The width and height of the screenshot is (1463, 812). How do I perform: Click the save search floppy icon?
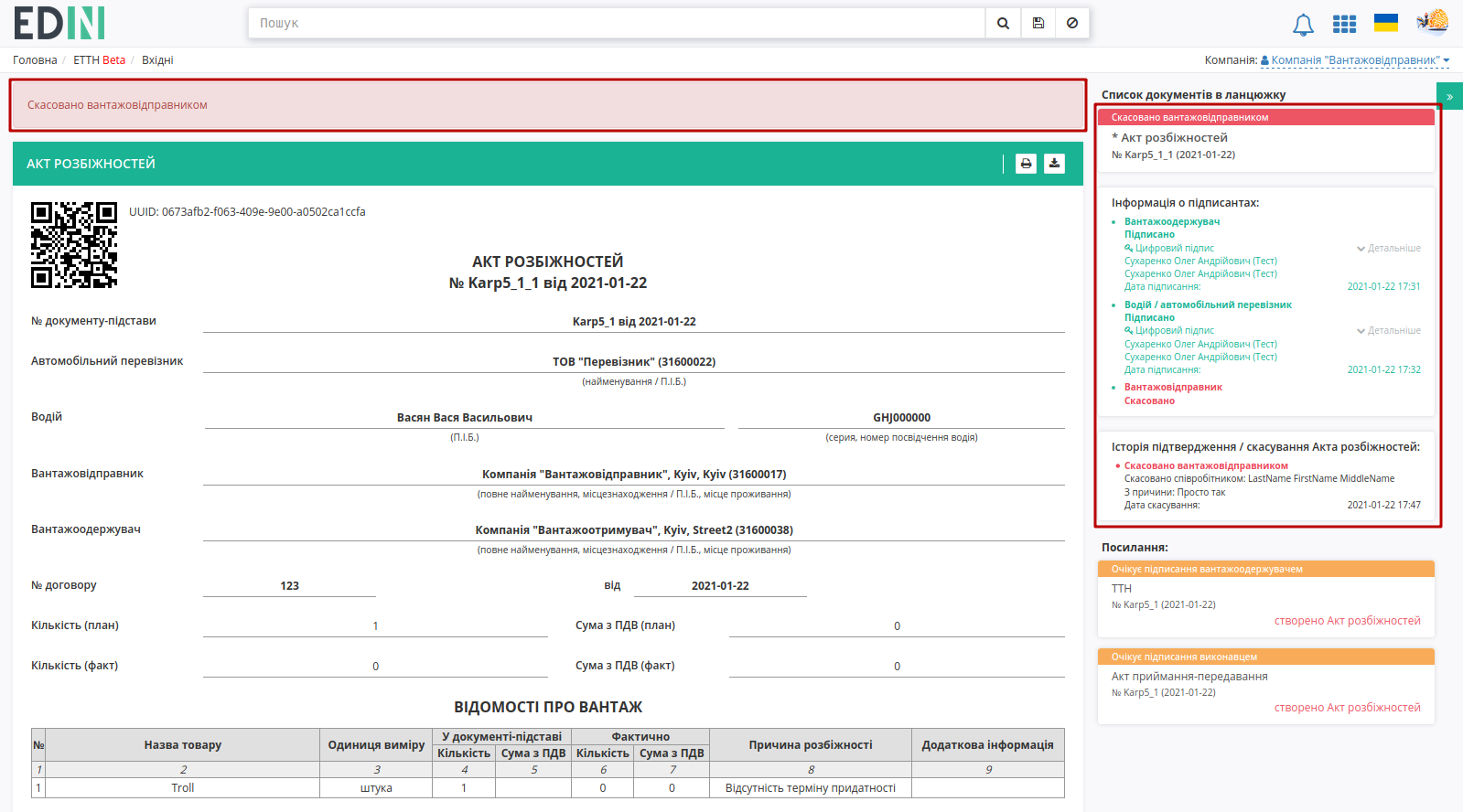tap(1038, 24)
